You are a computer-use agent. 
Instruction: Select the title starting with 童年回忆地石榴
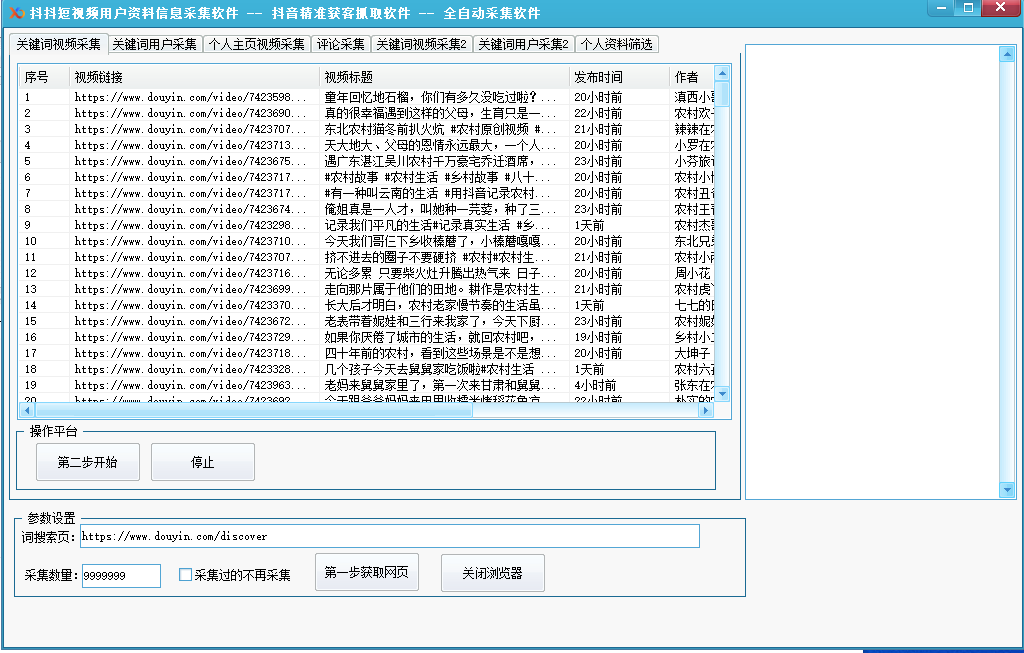[x=440, y=97]
